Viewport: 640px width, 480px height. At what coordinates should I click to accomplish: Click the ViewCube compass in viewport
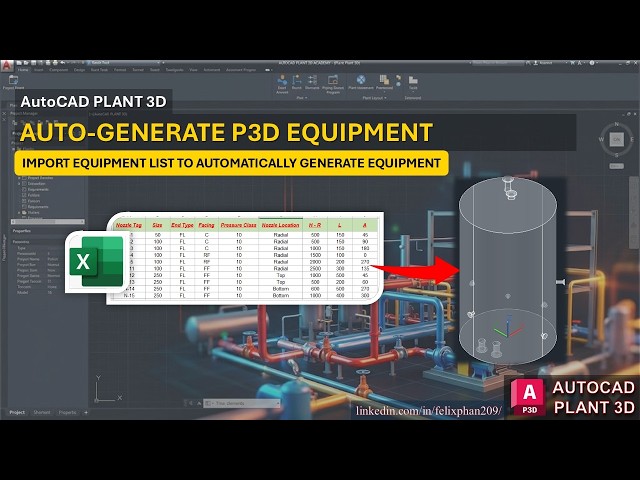point(616,140)
